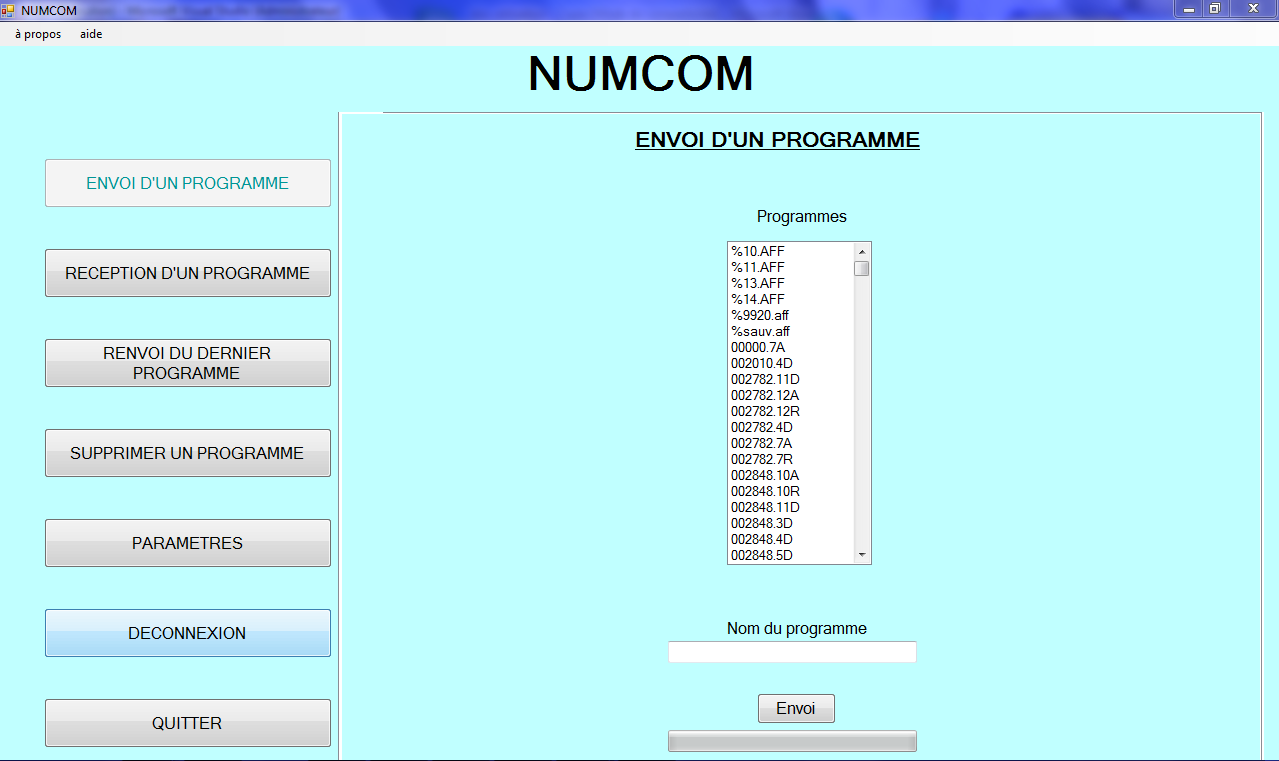Open RECEPTION D'UN PROGRAMME section
This screenshot has height=761, width=1279.
[x=187, y=273]
